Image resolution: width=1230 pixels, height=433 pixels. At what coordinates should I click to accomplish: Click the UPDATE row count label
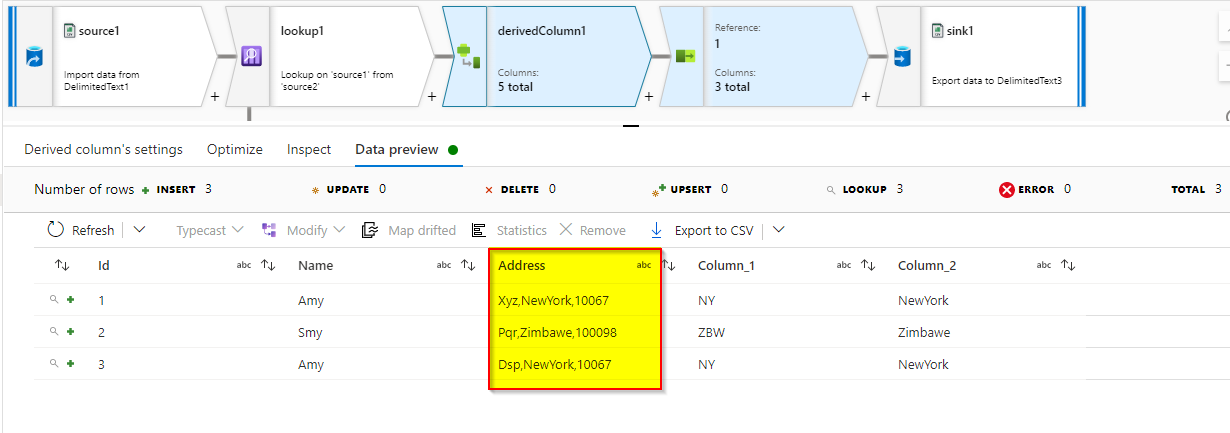coord(350,189)
